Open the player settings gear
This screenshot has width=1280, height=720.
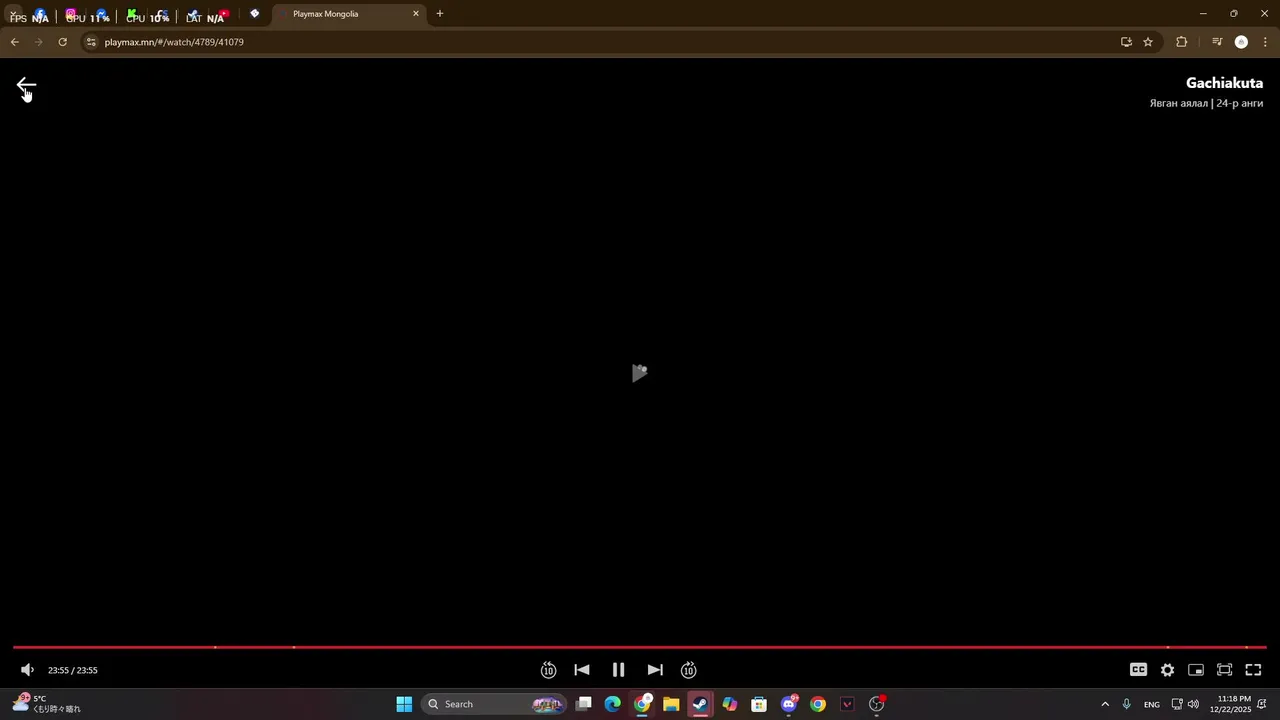1167,670
